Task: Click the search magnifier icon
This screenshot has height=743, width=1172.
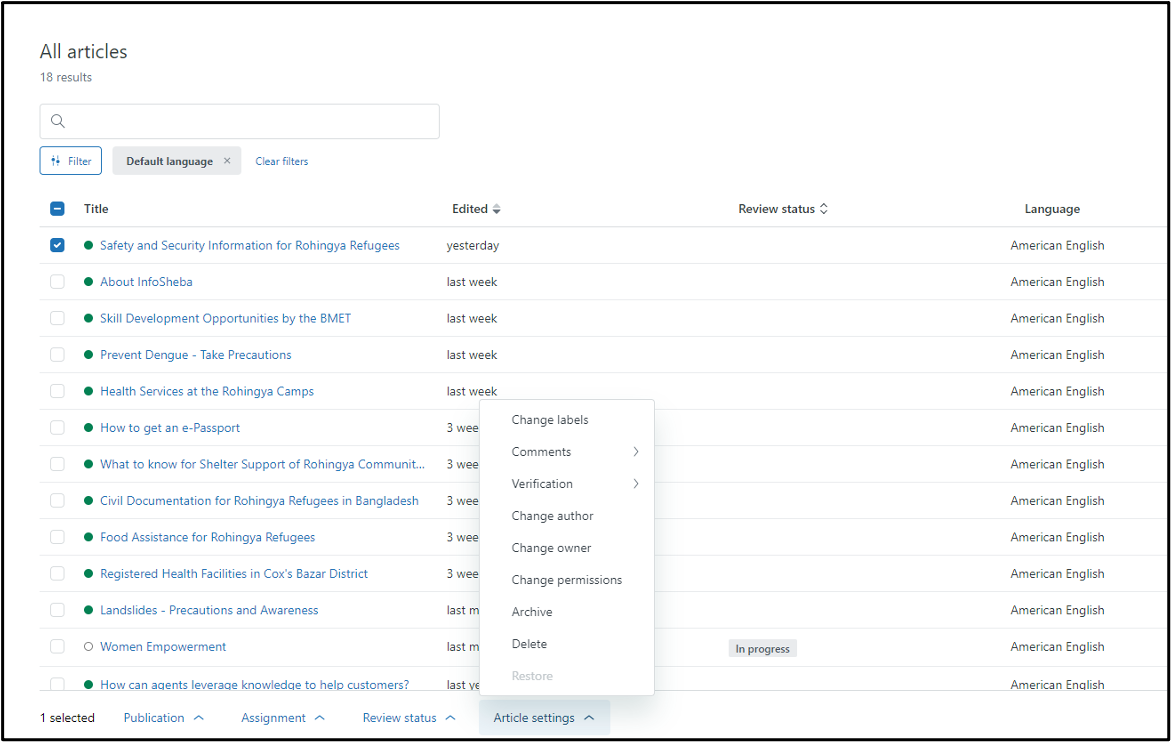Action: (x=58, y=121)
